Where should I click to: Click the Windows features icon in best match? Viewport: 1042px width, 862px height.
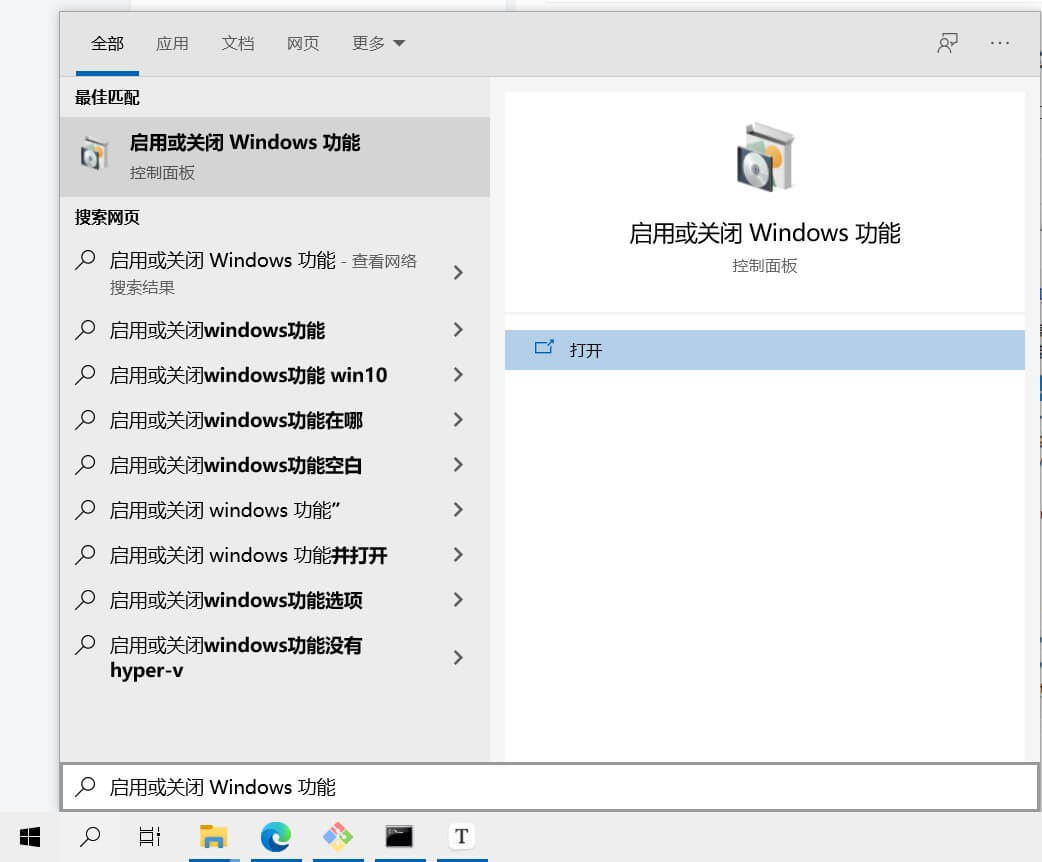(x=94, y=154)
